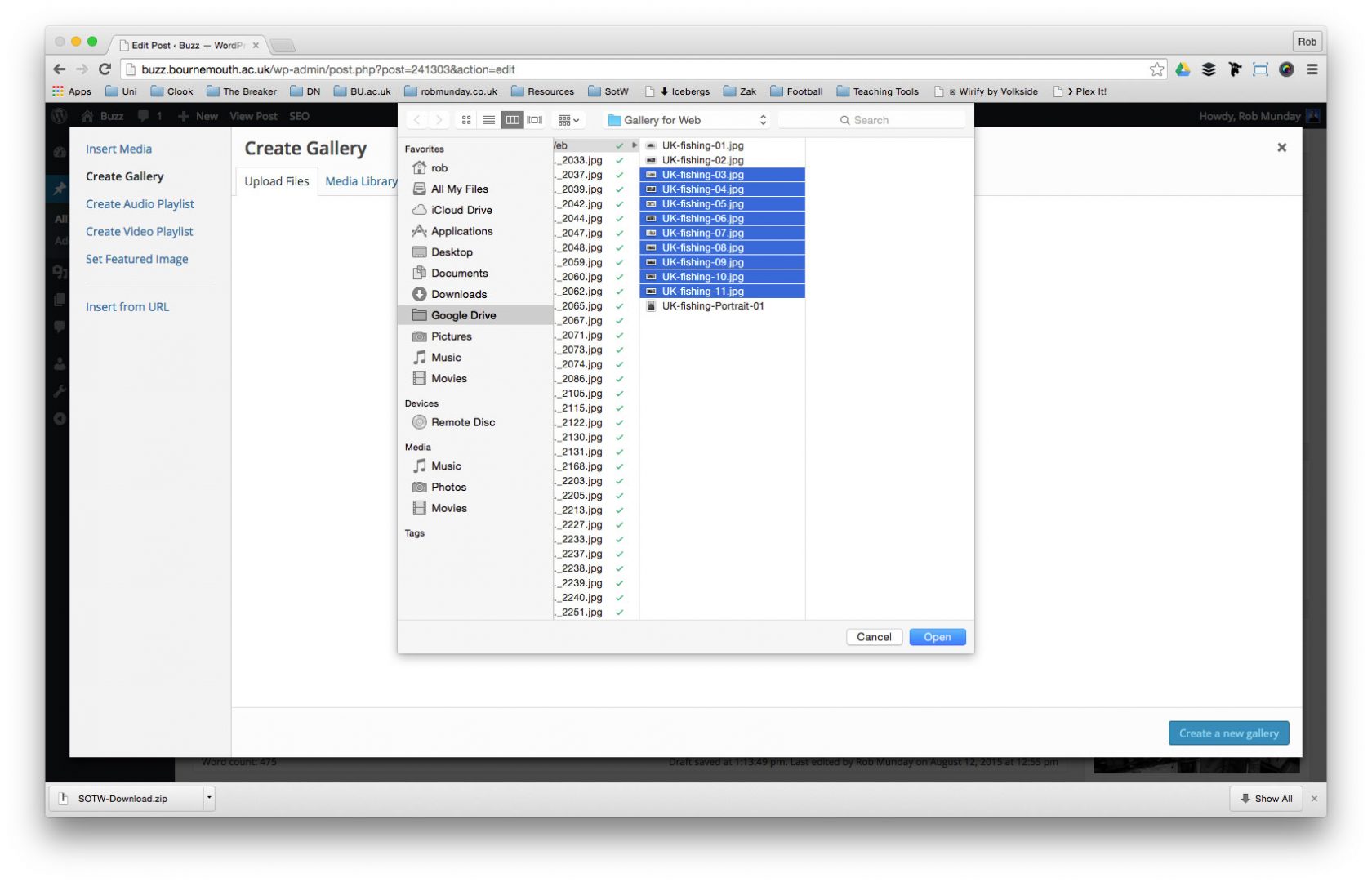Go forward in file dialog navigation
Viewport: 1372px width, 882px height.
439,120
